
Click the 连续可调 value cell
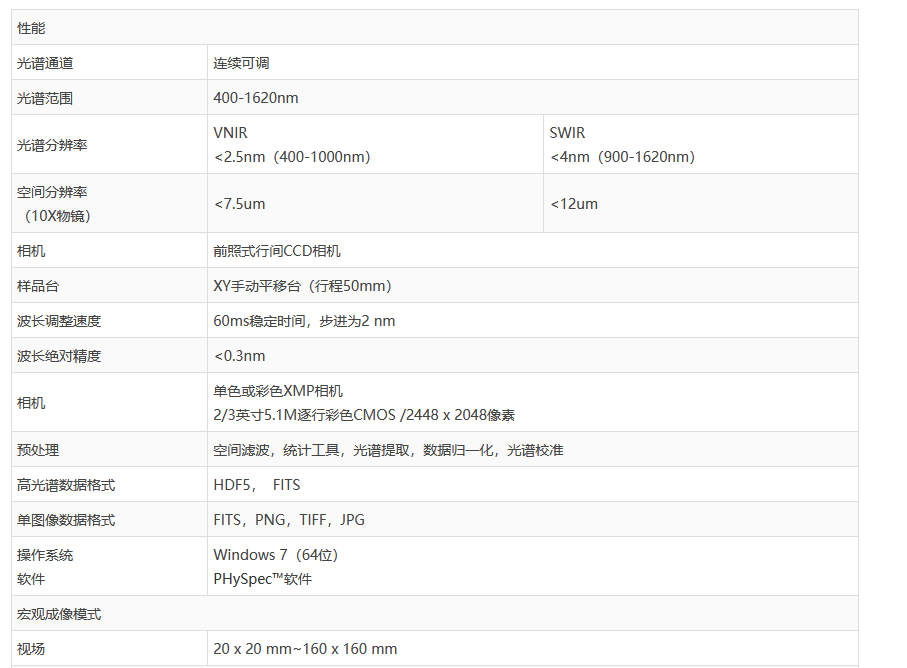pos(241,63)
